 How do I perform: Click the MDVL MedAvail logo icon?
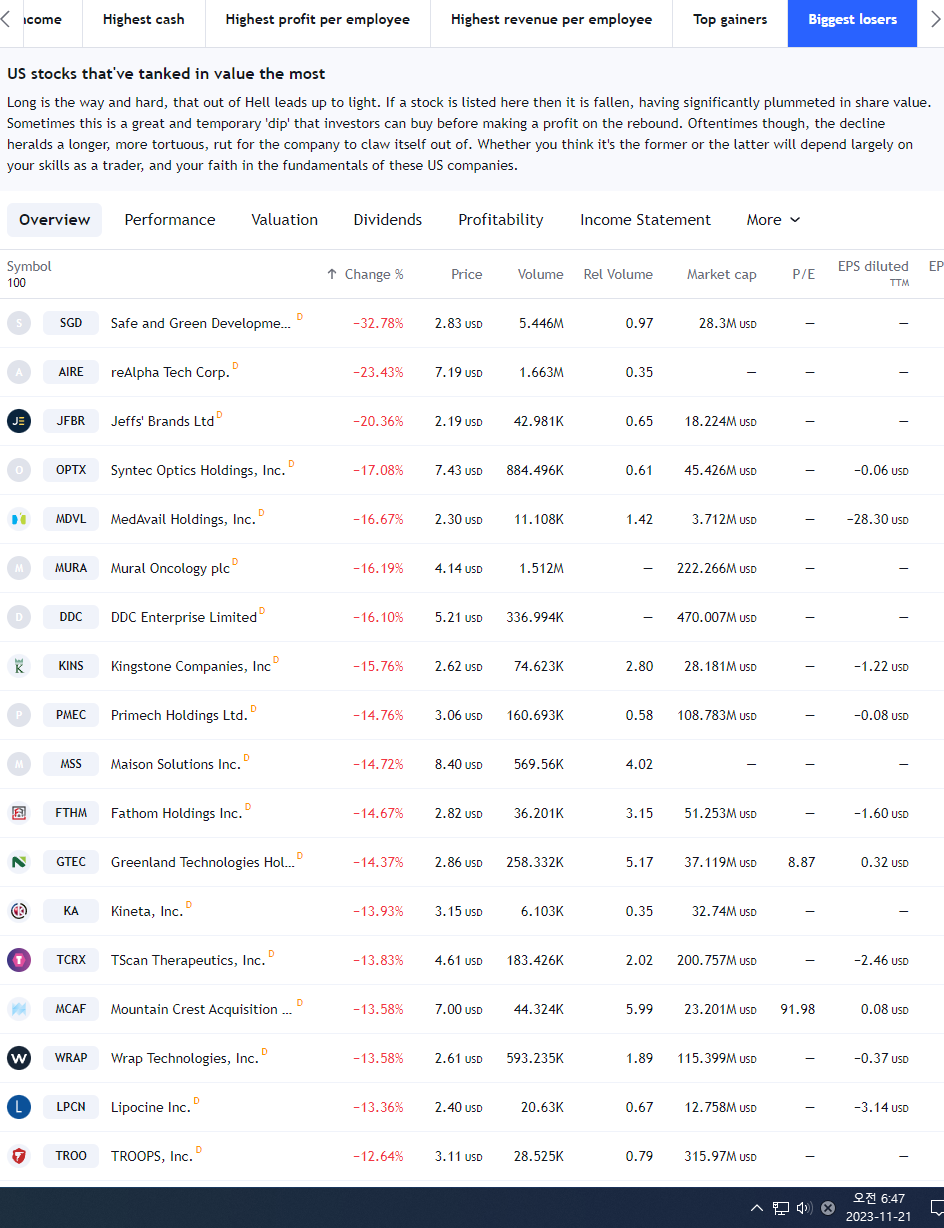click(x=19, y=519)
